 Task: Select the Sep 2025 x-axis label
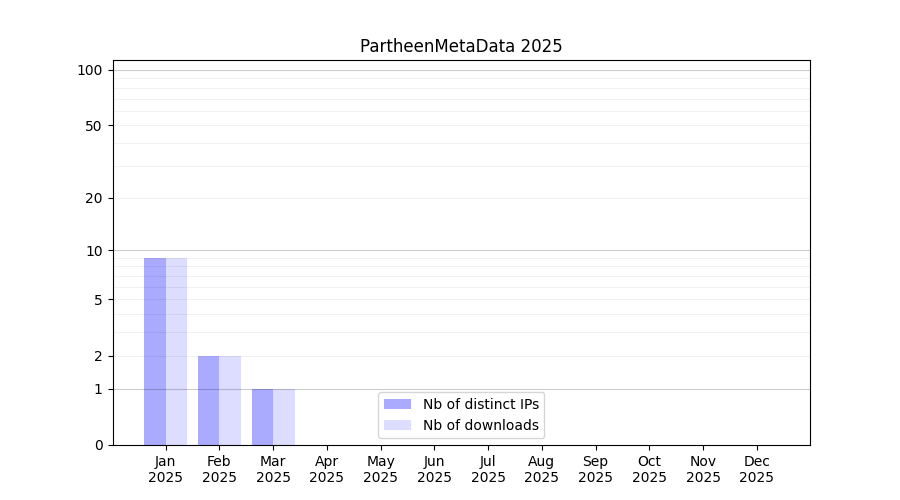tap(595, 469)
